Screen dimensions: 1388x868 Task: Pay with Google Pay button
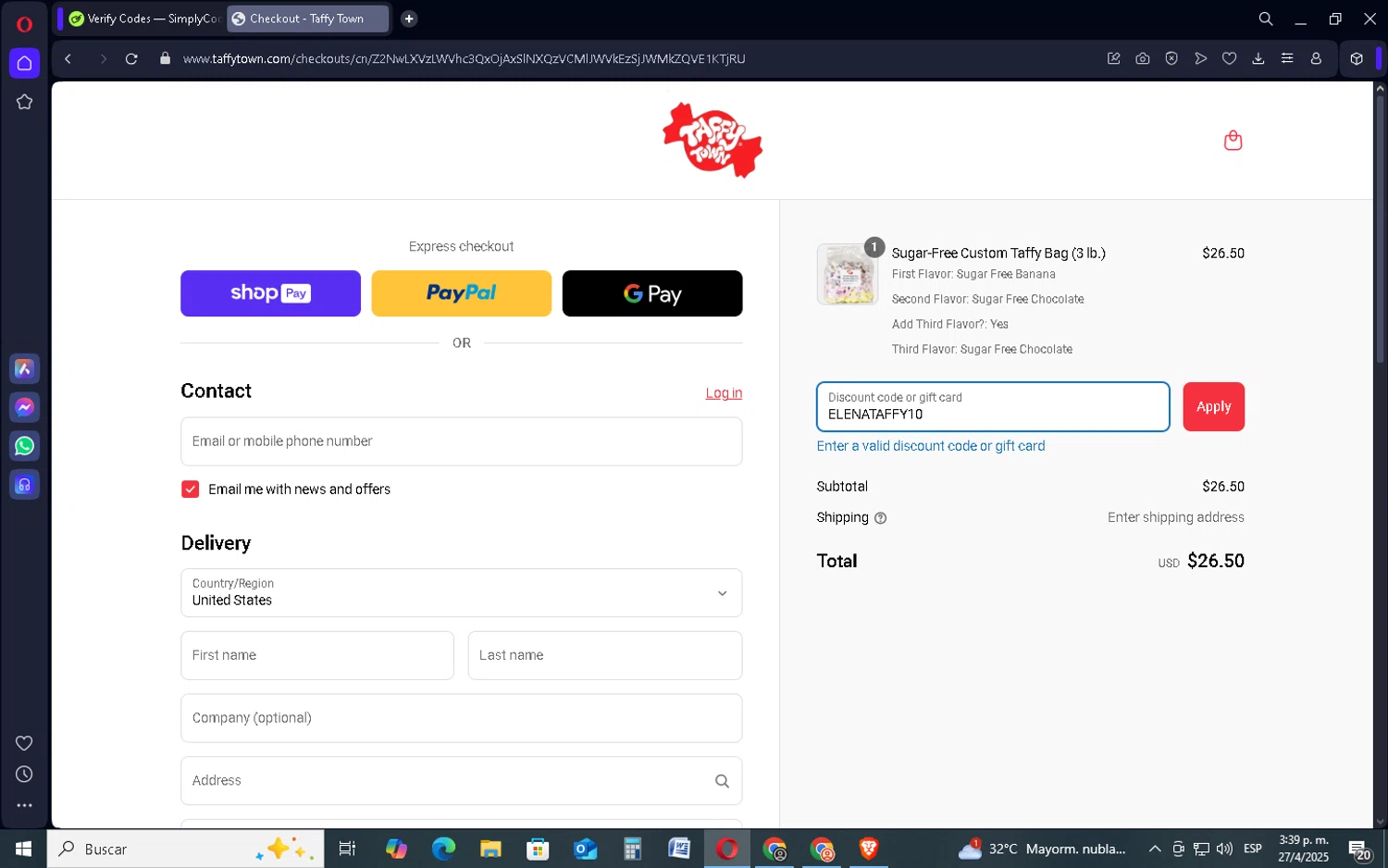point(652,293)
